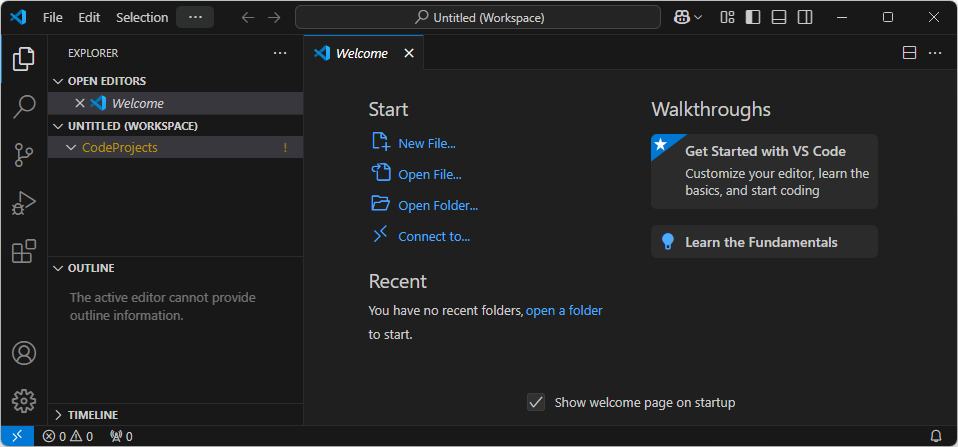Open the Extensions view
The width and height of the screenshot is (958, 447).
click(24, 251)
